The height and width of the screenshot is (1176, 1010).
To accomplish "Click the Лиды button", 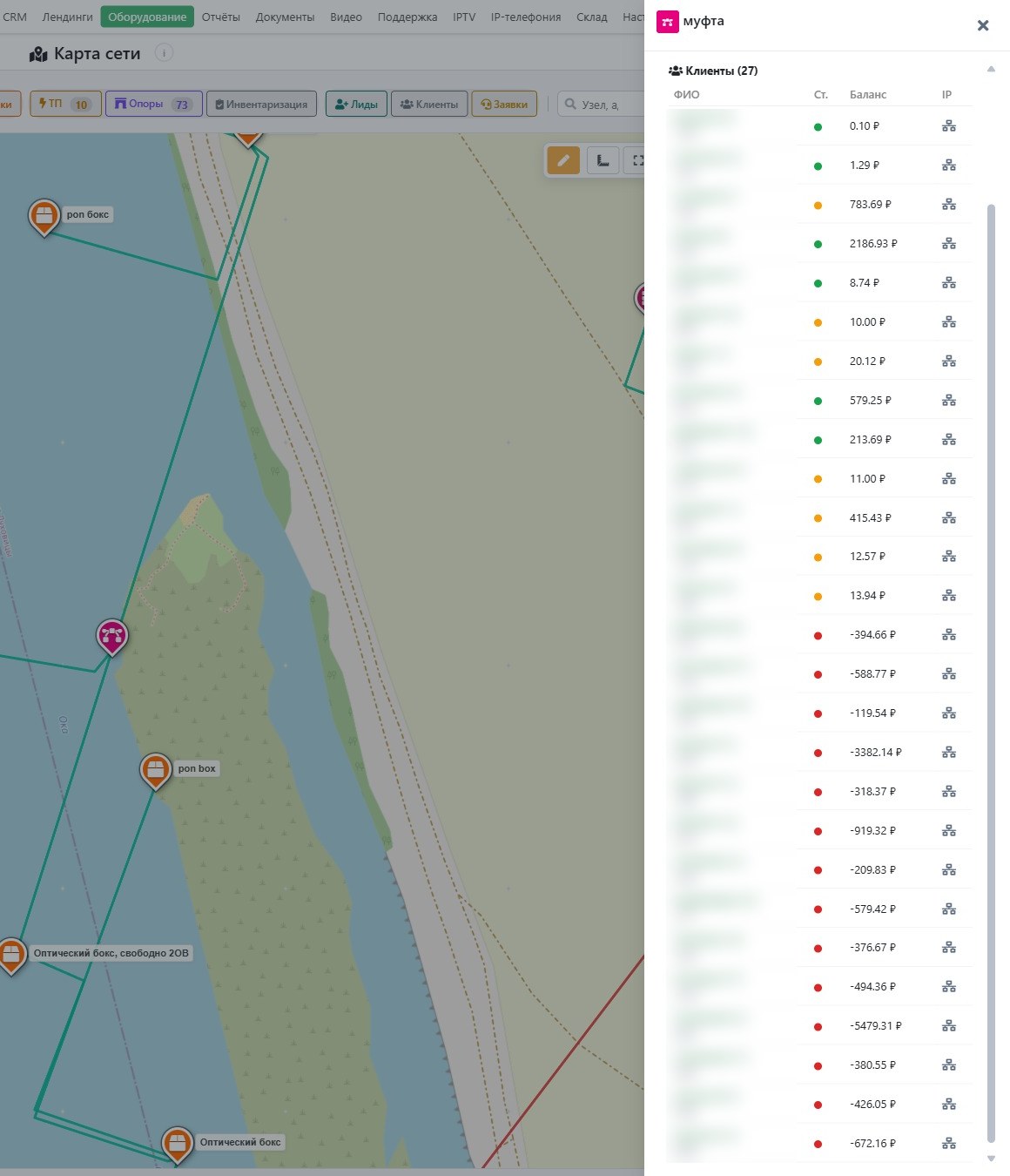I will (356, 104).
